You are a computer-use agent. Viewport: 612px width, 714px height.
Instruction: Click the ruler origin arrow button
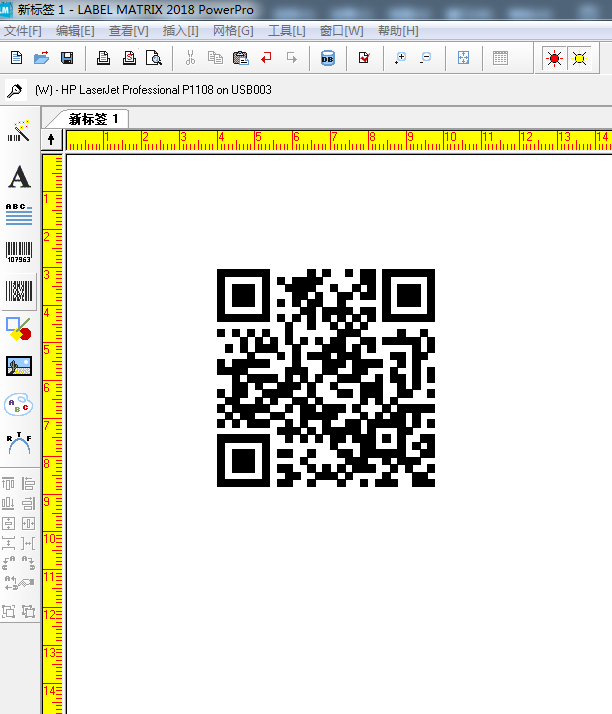(51, 139)
